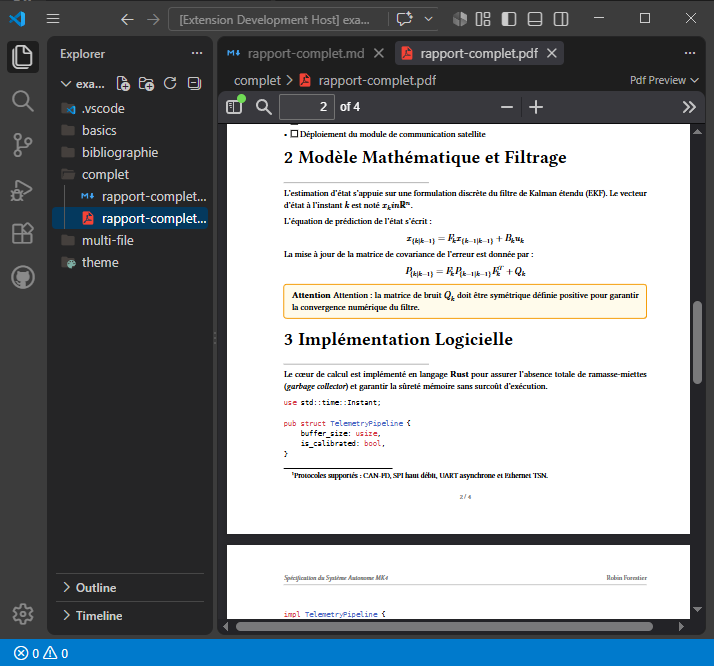
Task: Open the Run and Debug view
Action: point(22,189)
